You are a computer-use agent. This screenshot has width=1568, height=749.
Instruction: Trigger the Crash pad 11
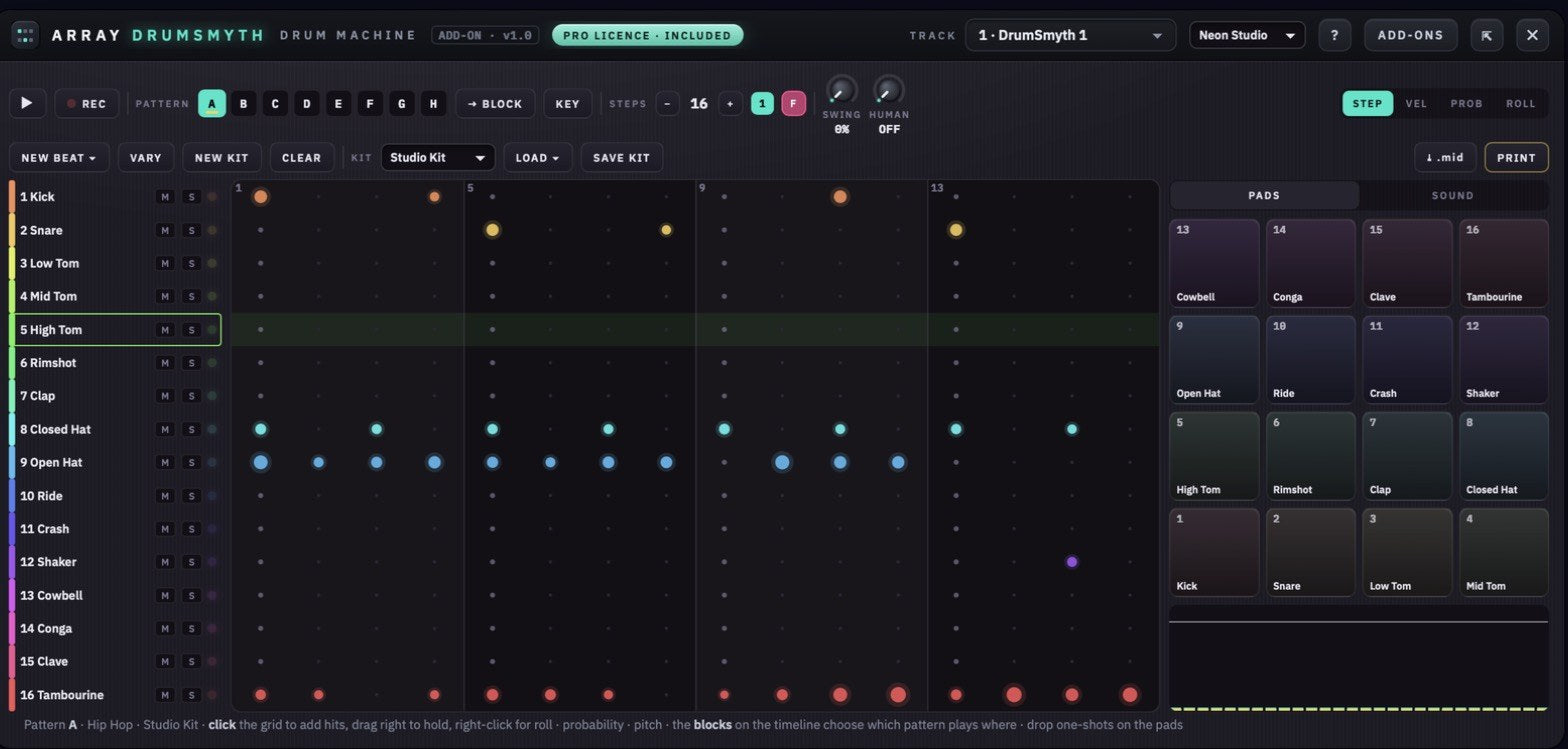coord(1407,359)
